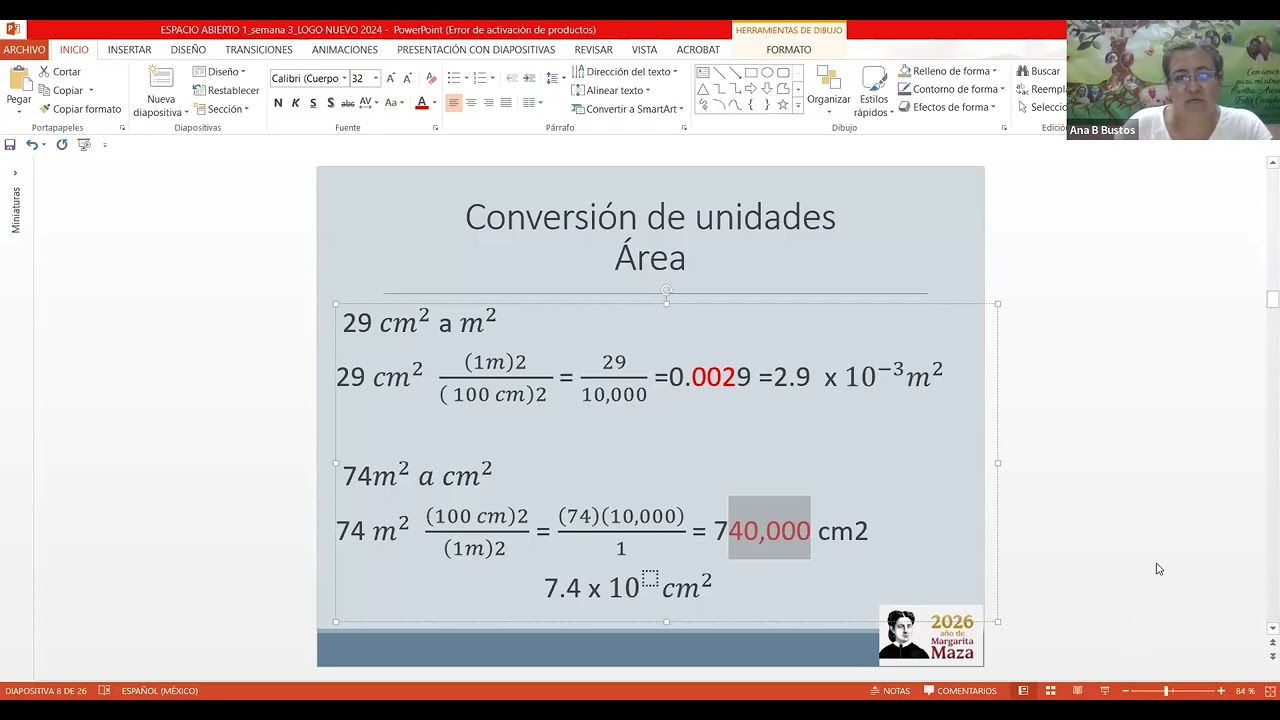Click Buscar find button
The image size is (1280, 720).
point(1039,71)
